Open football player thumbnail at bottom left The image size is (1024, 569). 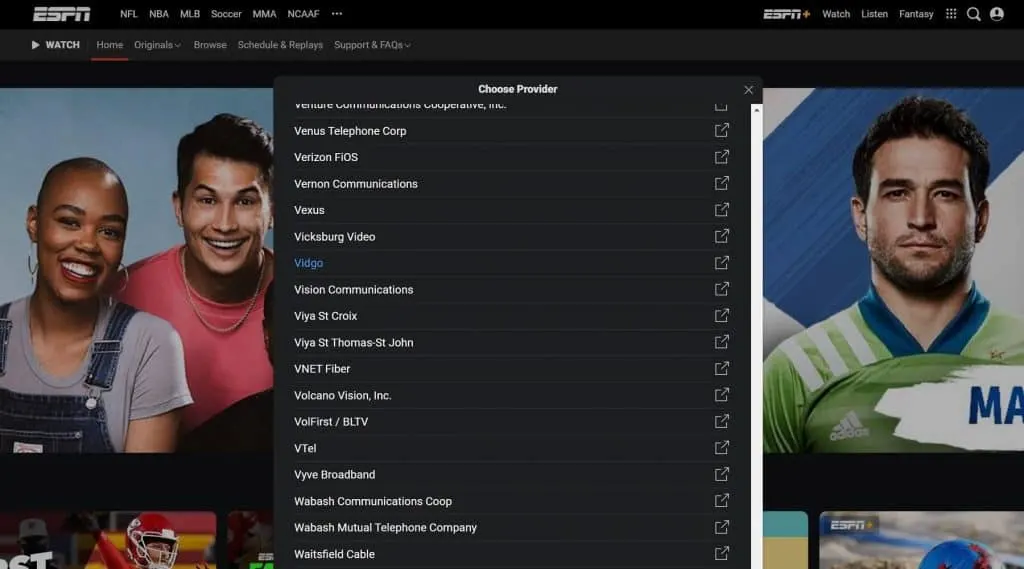[x=108, y=540]
